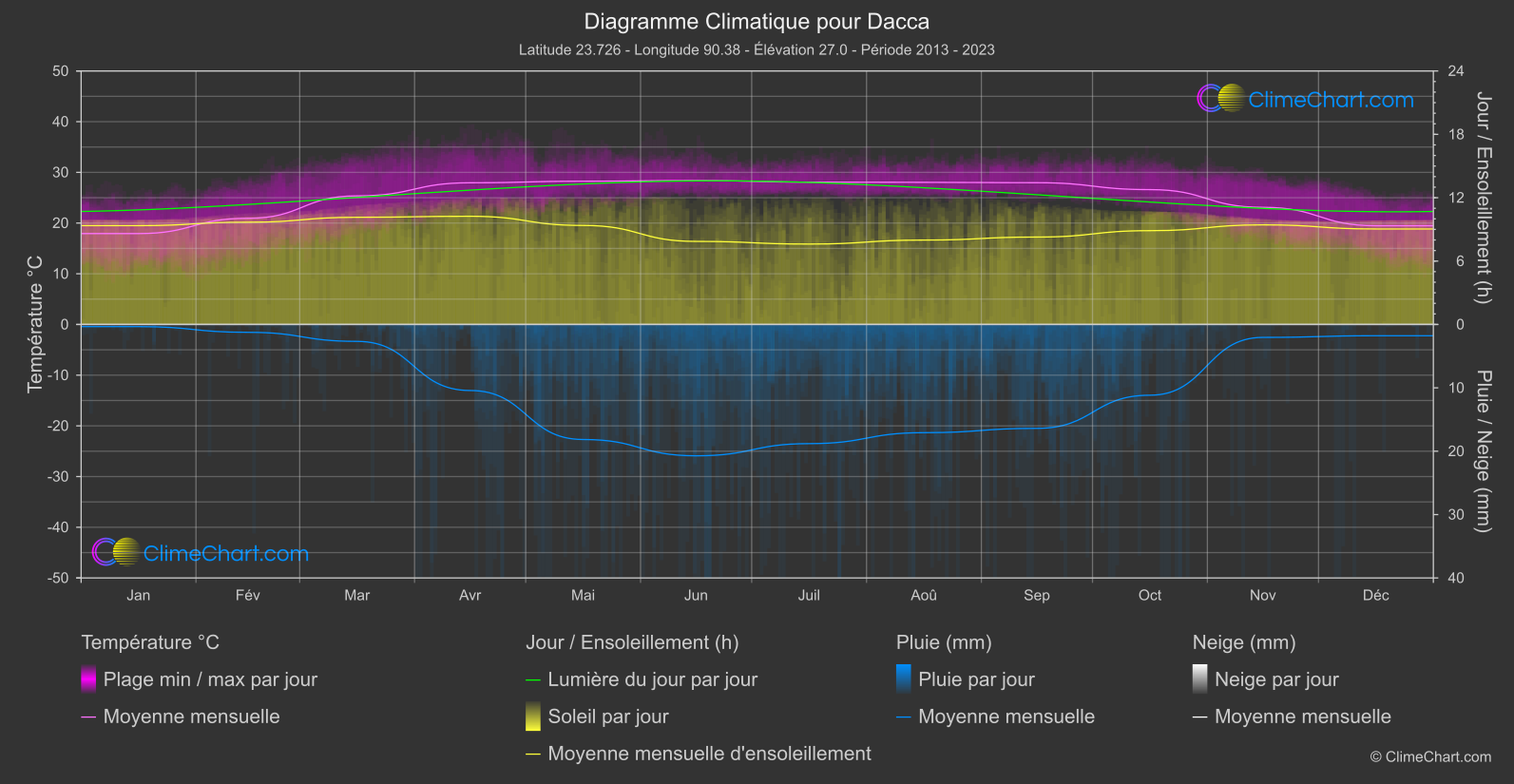1514x784 pixels.
Task: Click the Juil month axis label
Action: coord(809,595)
